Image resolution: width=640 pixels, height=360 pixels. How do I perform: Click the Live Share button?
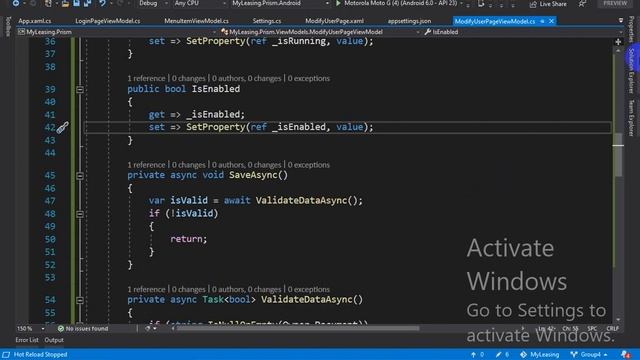[548, 4]
